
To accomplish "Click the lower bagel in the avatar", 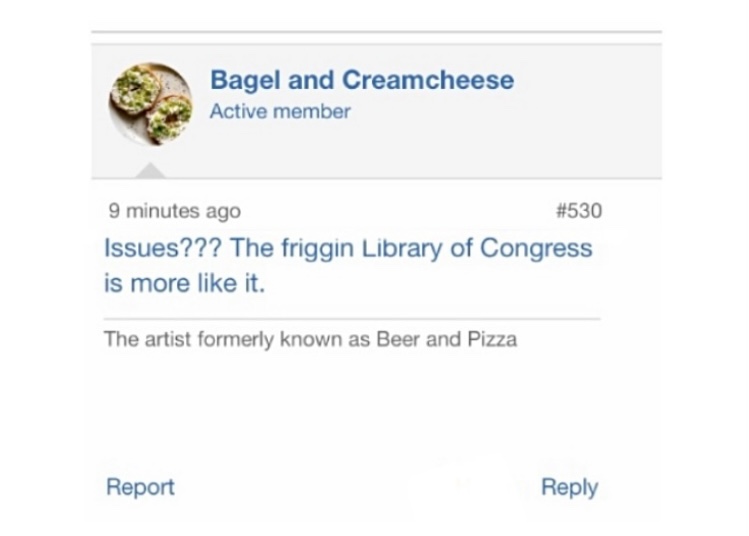I will click(x=169, y=119).
